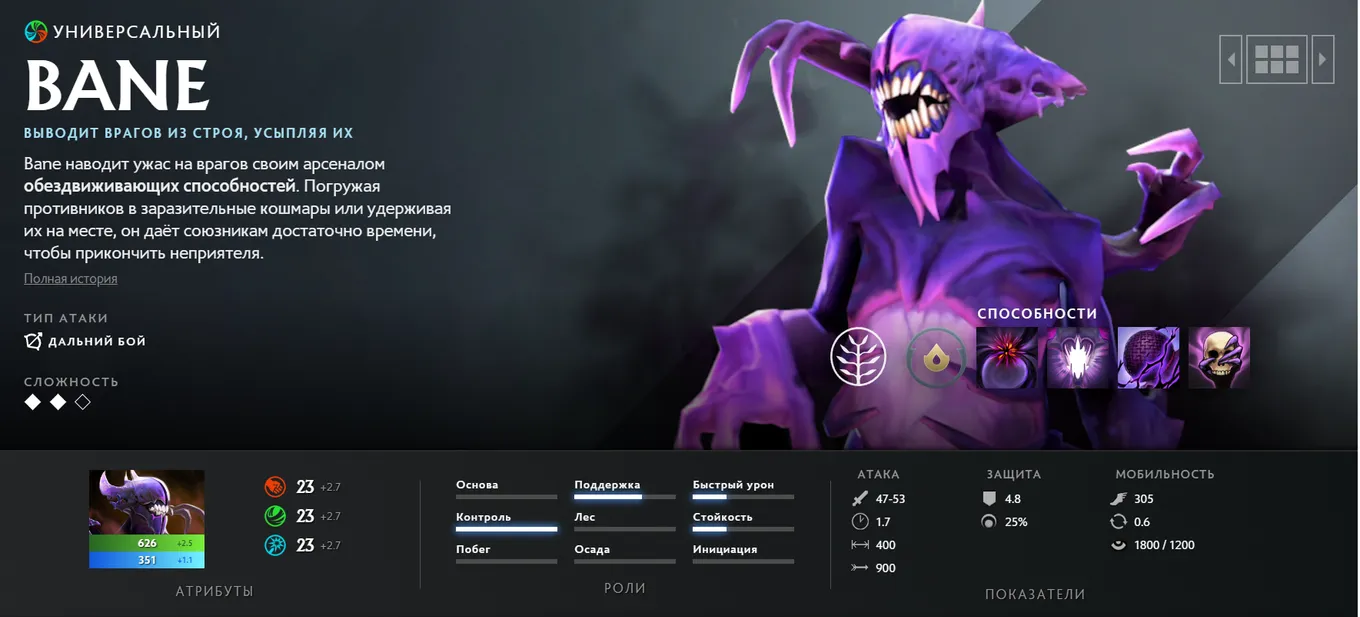Click the РОЛИ section label
Screen dimensions: 1360x617
[x=625, y=588]
